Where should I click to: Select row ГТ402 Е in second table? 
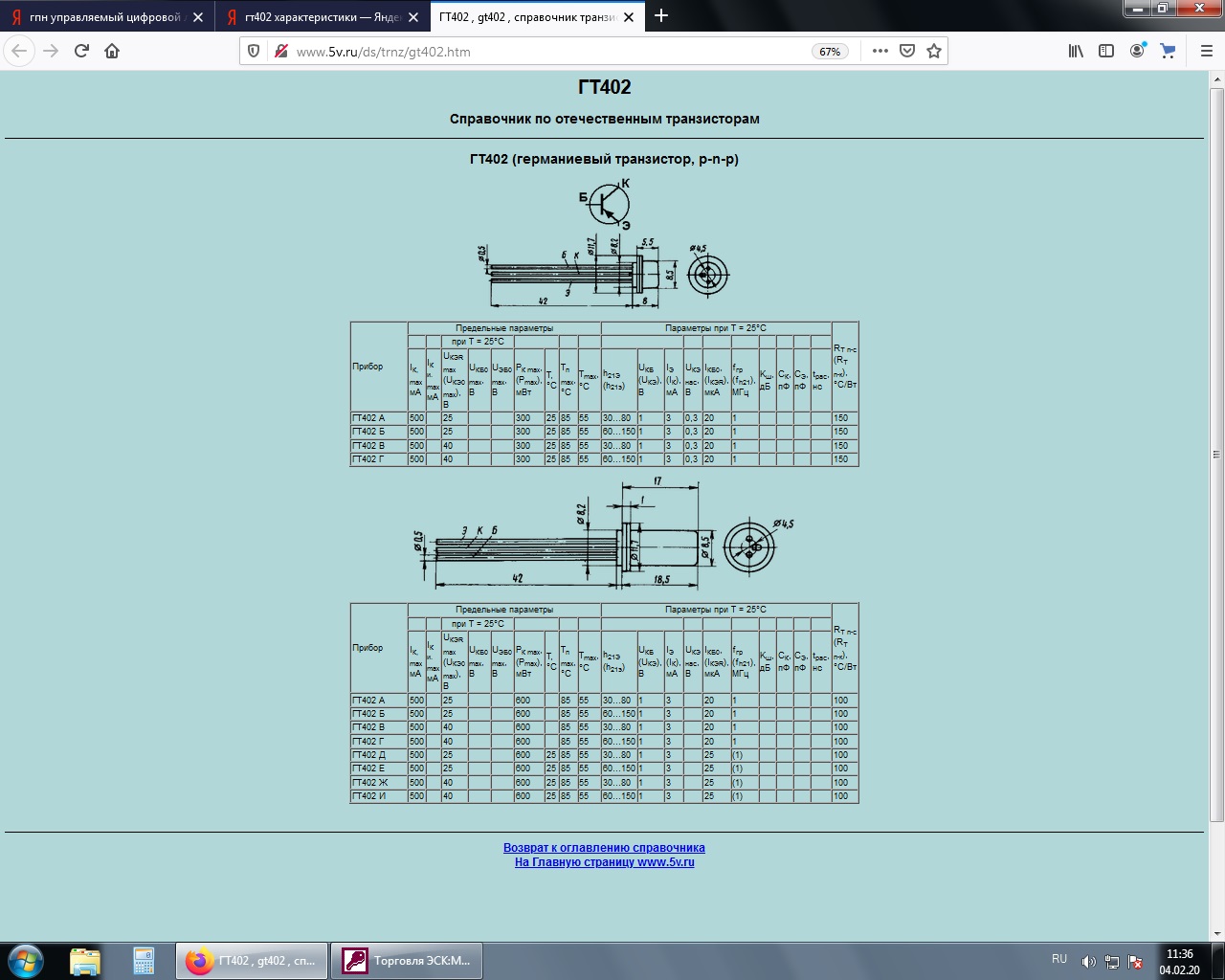tap(604, 768)
